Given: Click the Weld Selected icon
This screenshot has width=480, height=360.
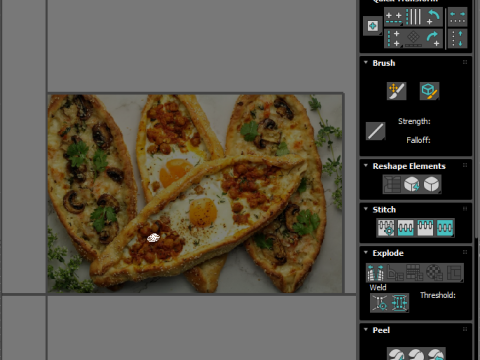Looking at the screenshot, I should pyautogui.click(x=399, y=303).
